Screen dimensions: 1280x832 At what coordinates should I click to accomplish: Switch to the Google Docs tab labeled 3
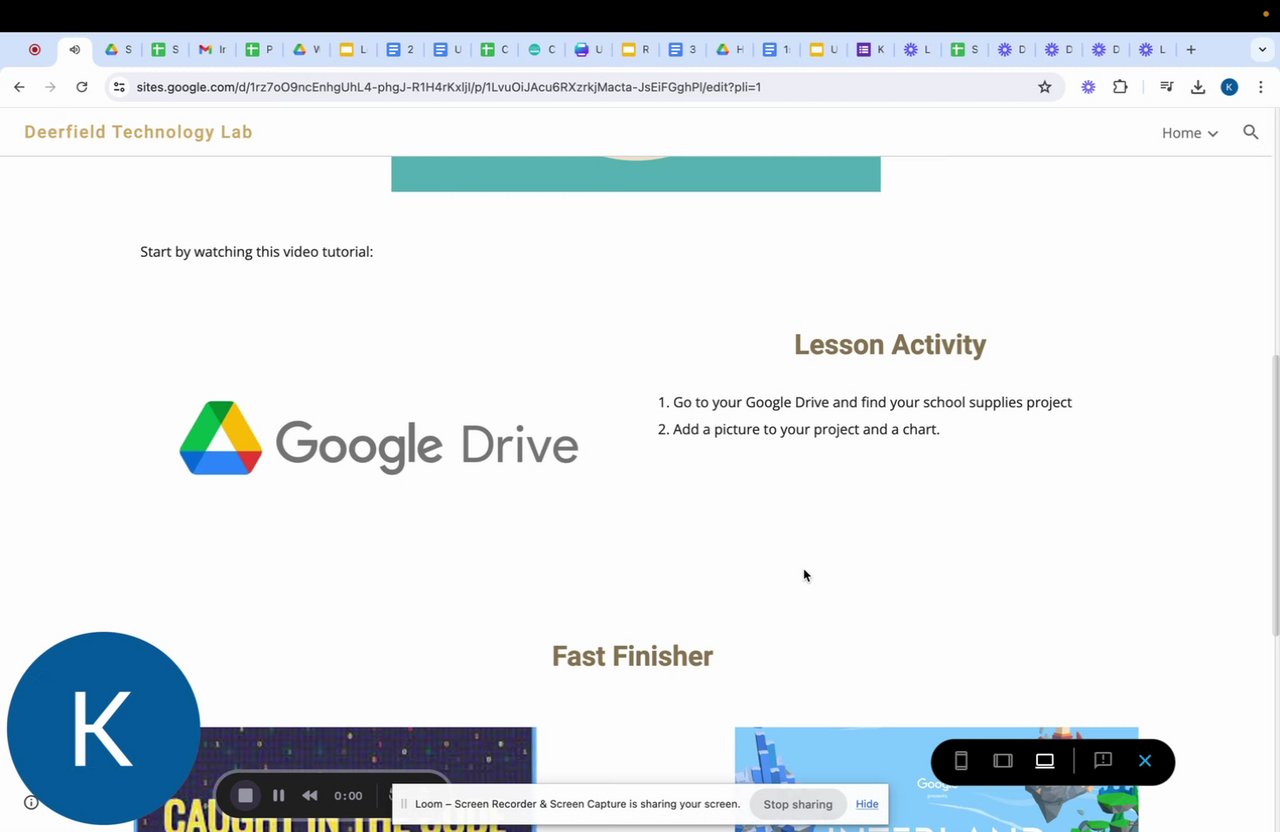coord(682,49)
